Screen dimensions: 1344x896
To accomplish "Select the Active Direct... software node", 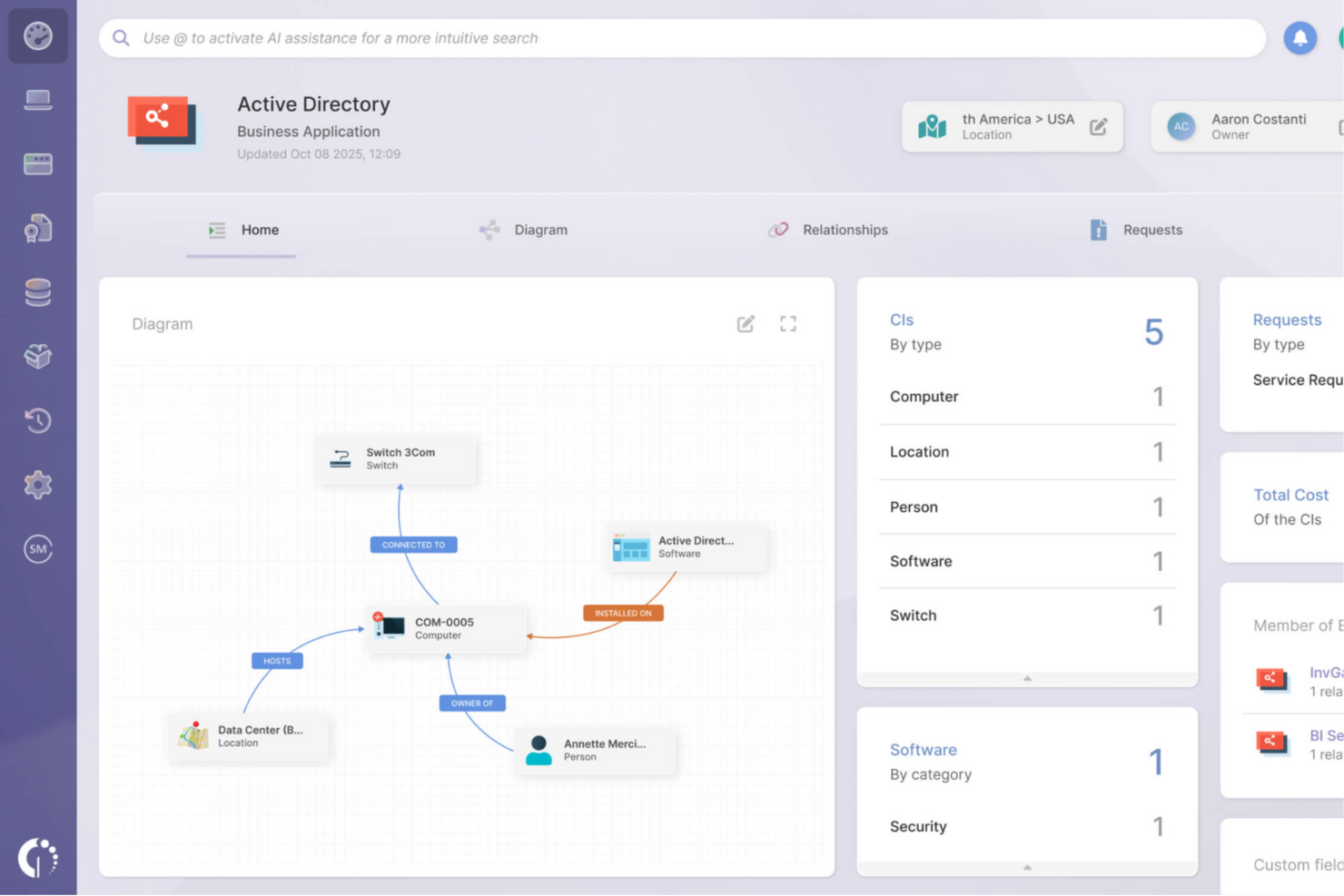I will pyautogui.click(x=687, y=546).
